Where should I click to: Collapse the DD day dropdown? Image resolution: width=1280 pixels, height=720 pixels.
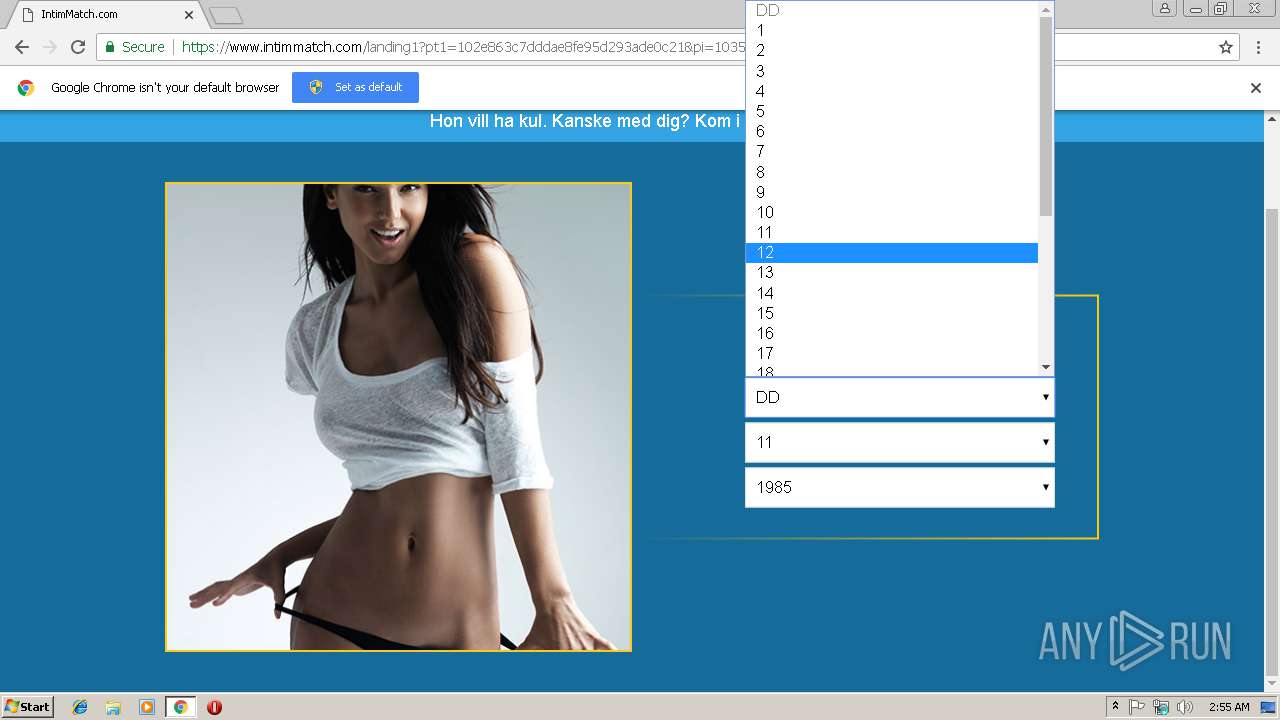click(899, 397)
